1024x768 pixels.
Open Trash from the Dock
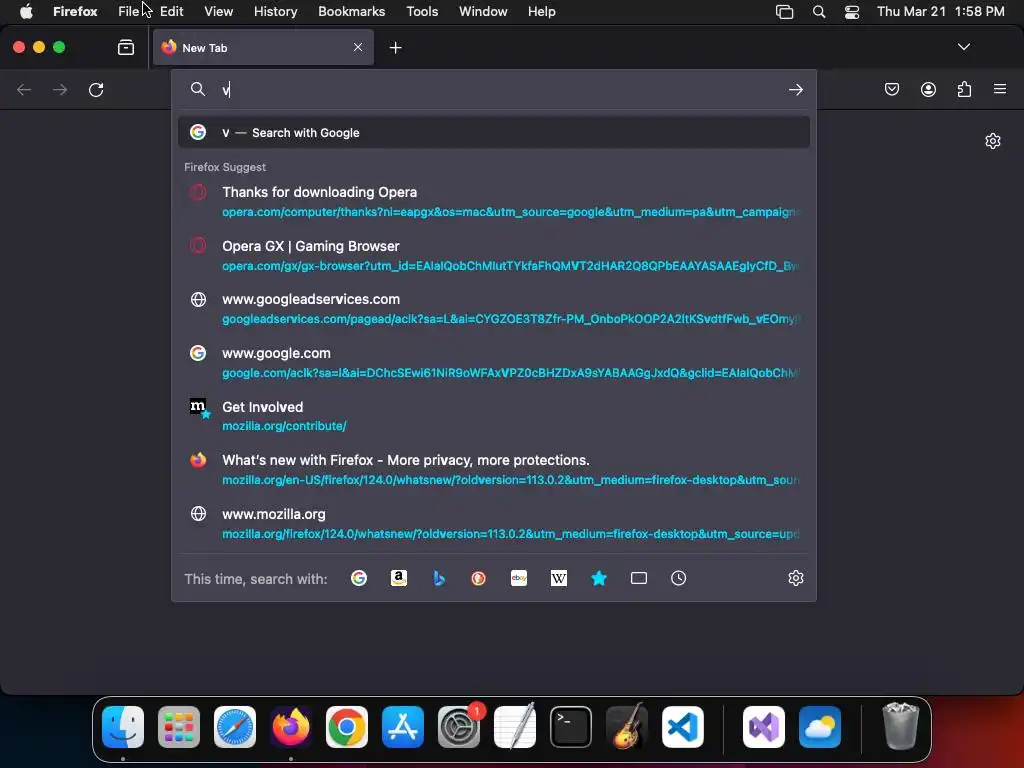pyautogui.click(x=901, y=727)
